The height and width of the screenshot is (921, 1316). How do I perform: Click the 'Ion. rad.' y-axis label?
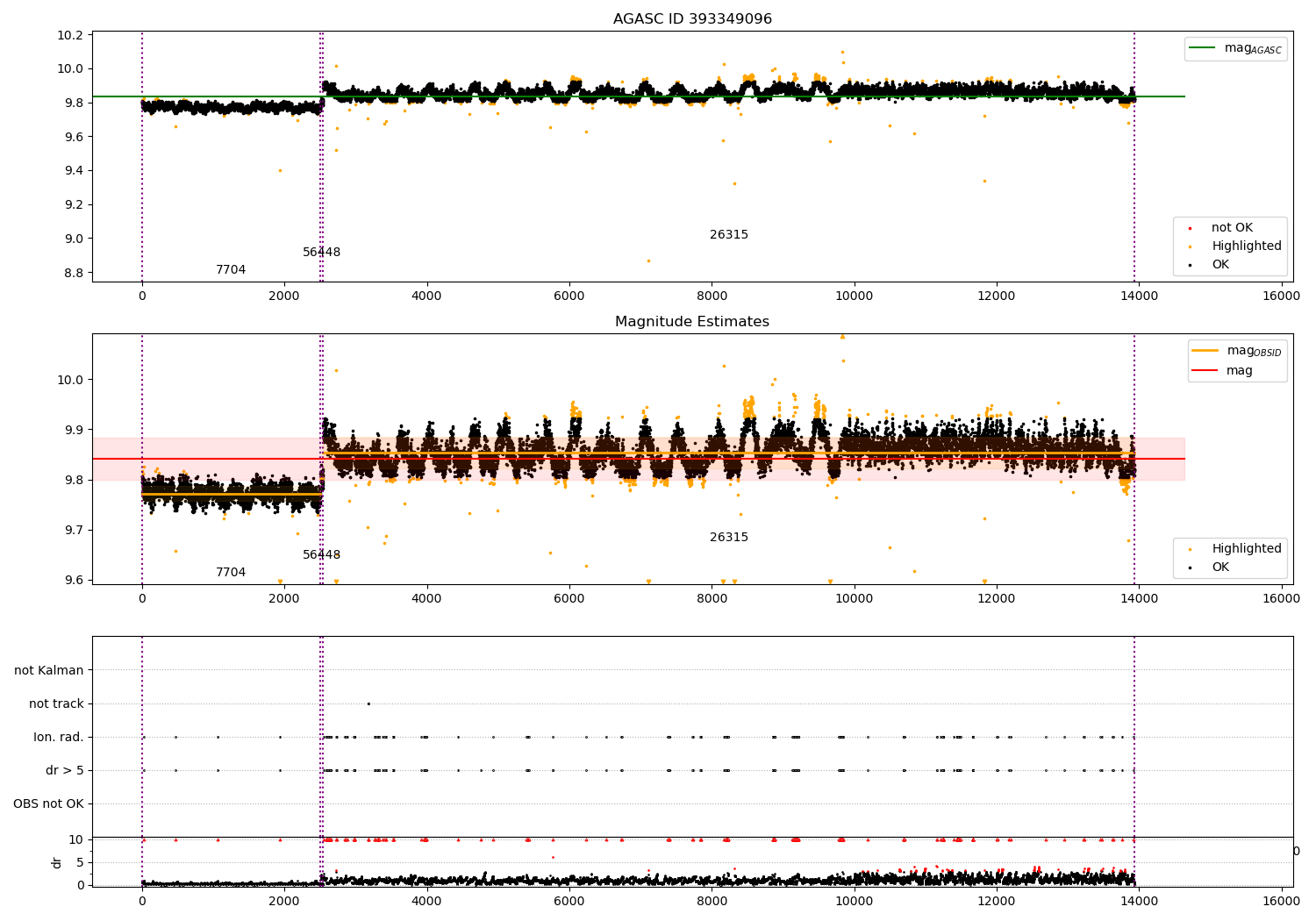[59, 738]
